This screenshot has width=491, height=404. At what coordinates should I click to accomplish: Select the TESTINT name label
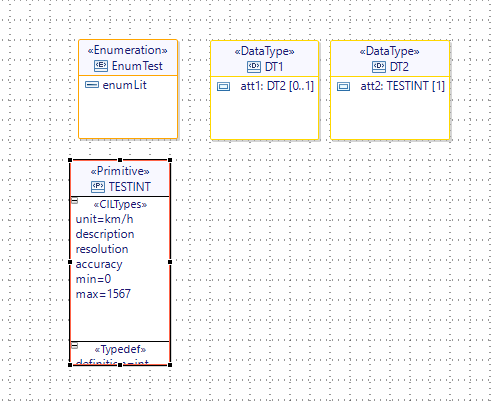pyautogui.click(x=130, y=187)
